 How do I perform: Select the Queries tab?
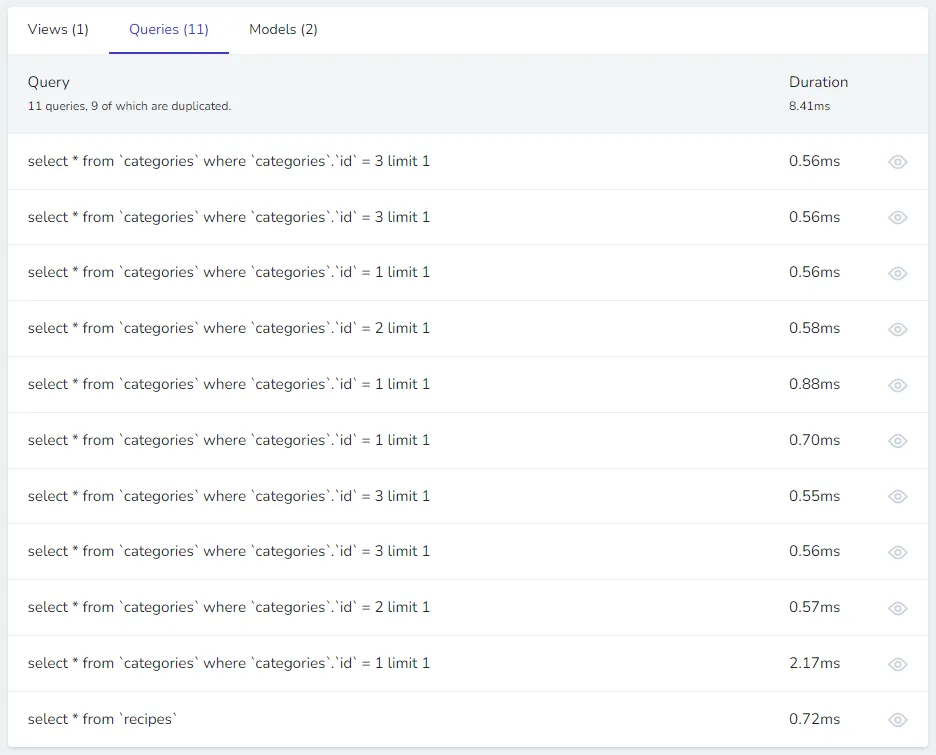coord(168,29)
